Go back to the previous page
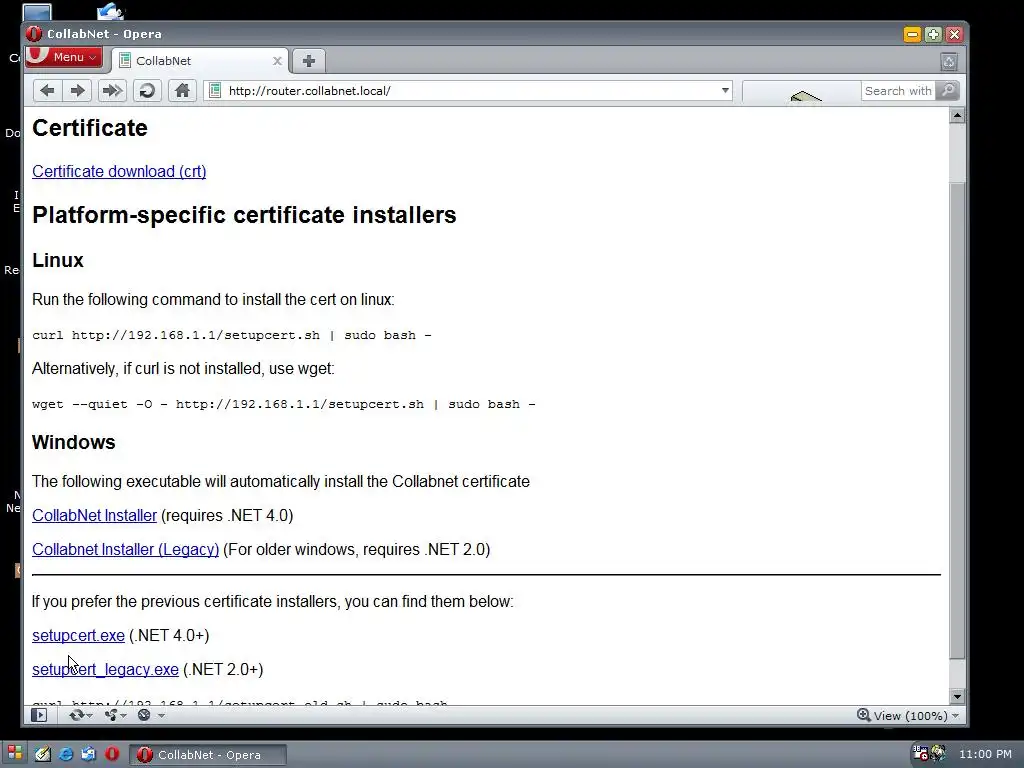This screenshot has height=768, width=1024. tap(48, 91)
